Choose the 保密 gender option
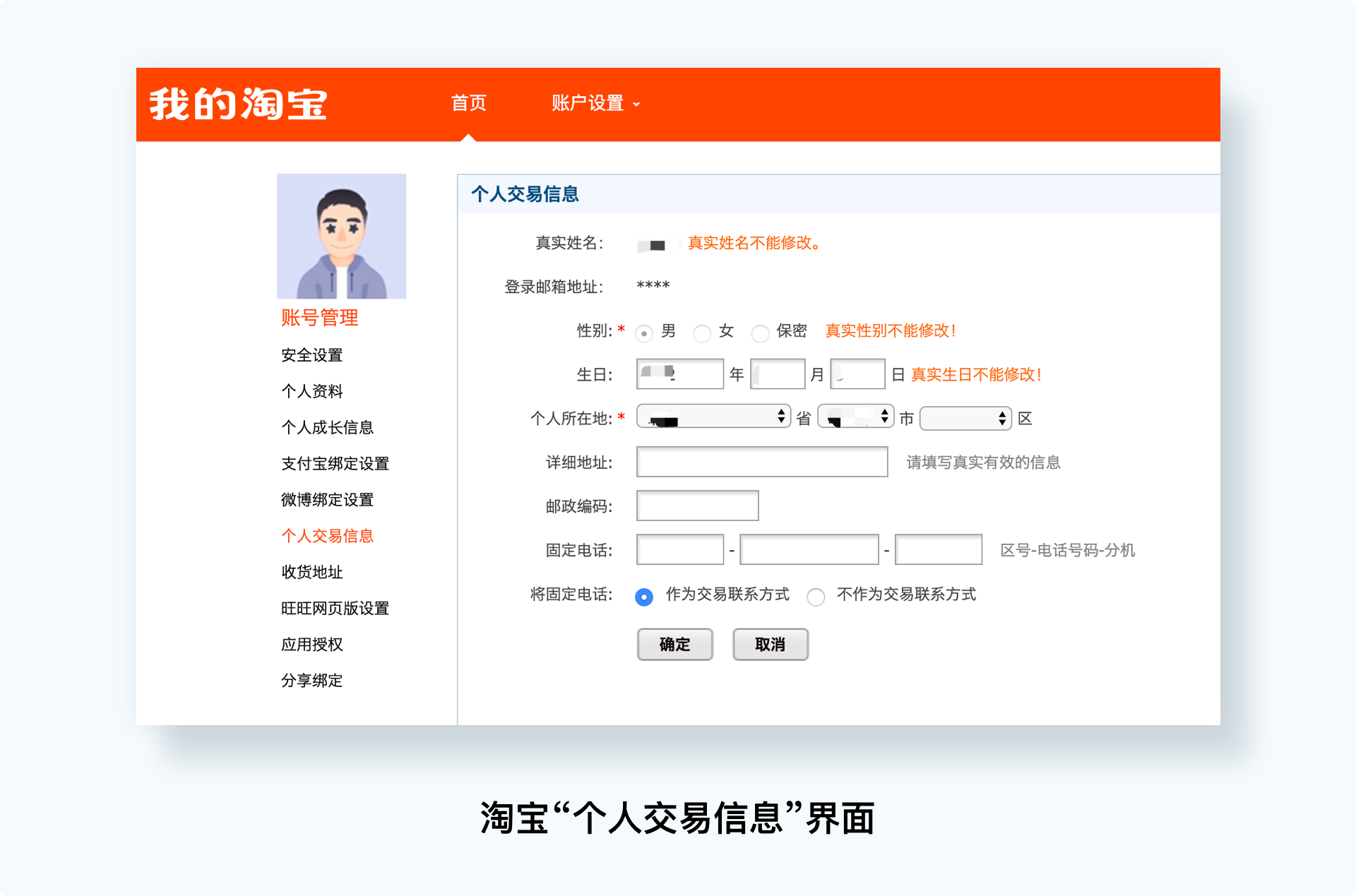The image size is (1356, 896). pyautogui.click(x=760, y=333)
